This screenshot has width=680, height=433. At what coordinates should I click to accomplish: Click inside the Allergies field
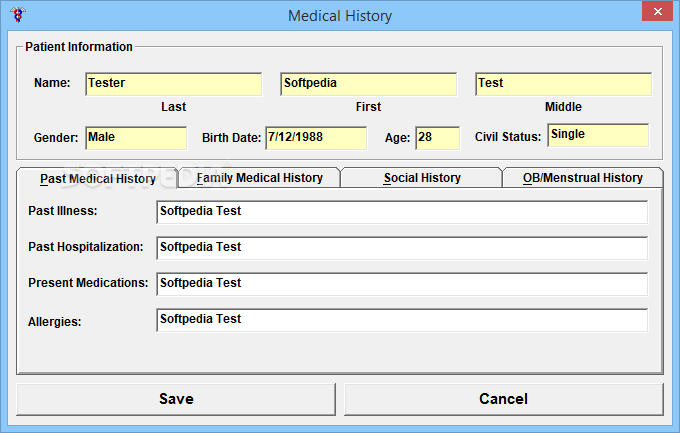pyautogui.click(x=401, y=320)
